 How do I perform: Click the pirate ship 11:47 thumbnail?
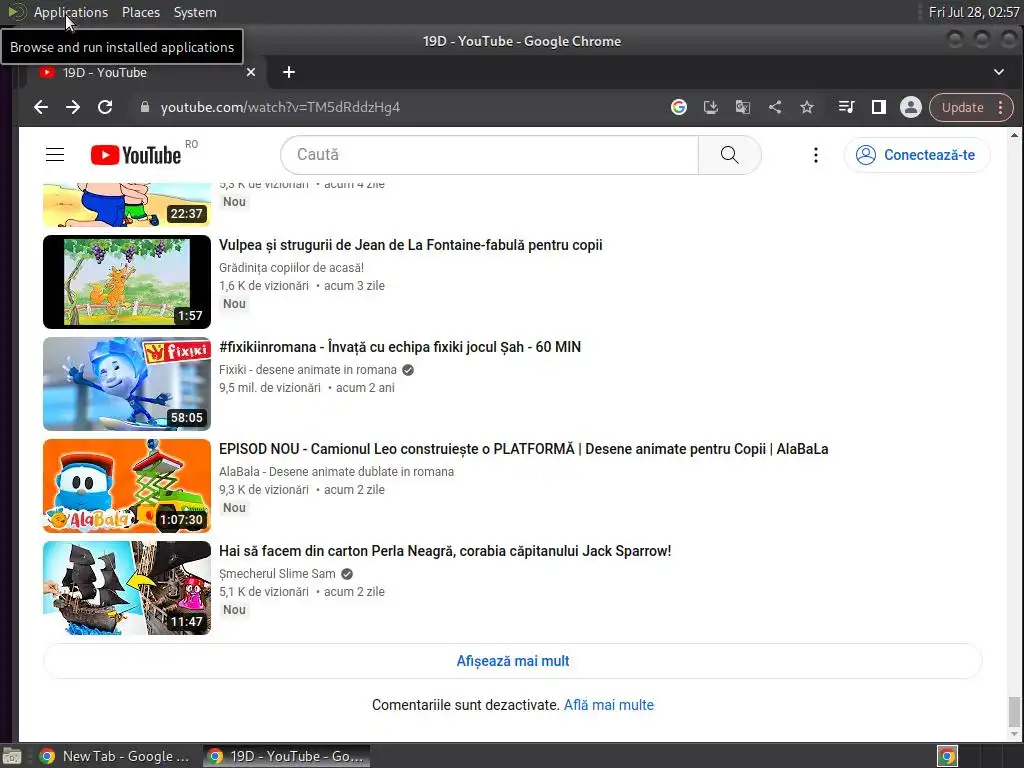pos(127,588)
